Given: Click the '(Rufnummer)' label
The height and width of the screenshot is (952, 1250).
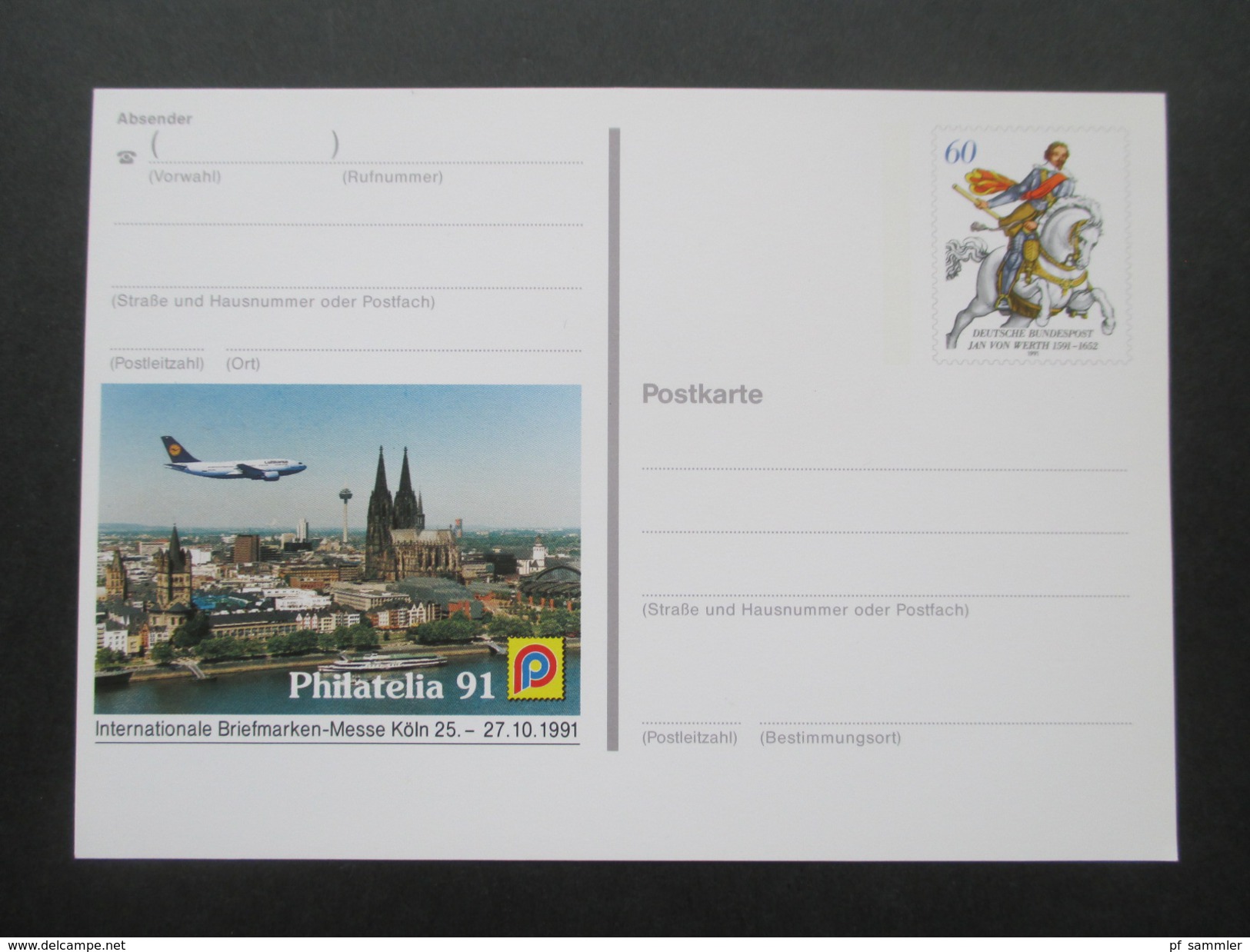Looking at the screenshot, I should pos(392,177).
